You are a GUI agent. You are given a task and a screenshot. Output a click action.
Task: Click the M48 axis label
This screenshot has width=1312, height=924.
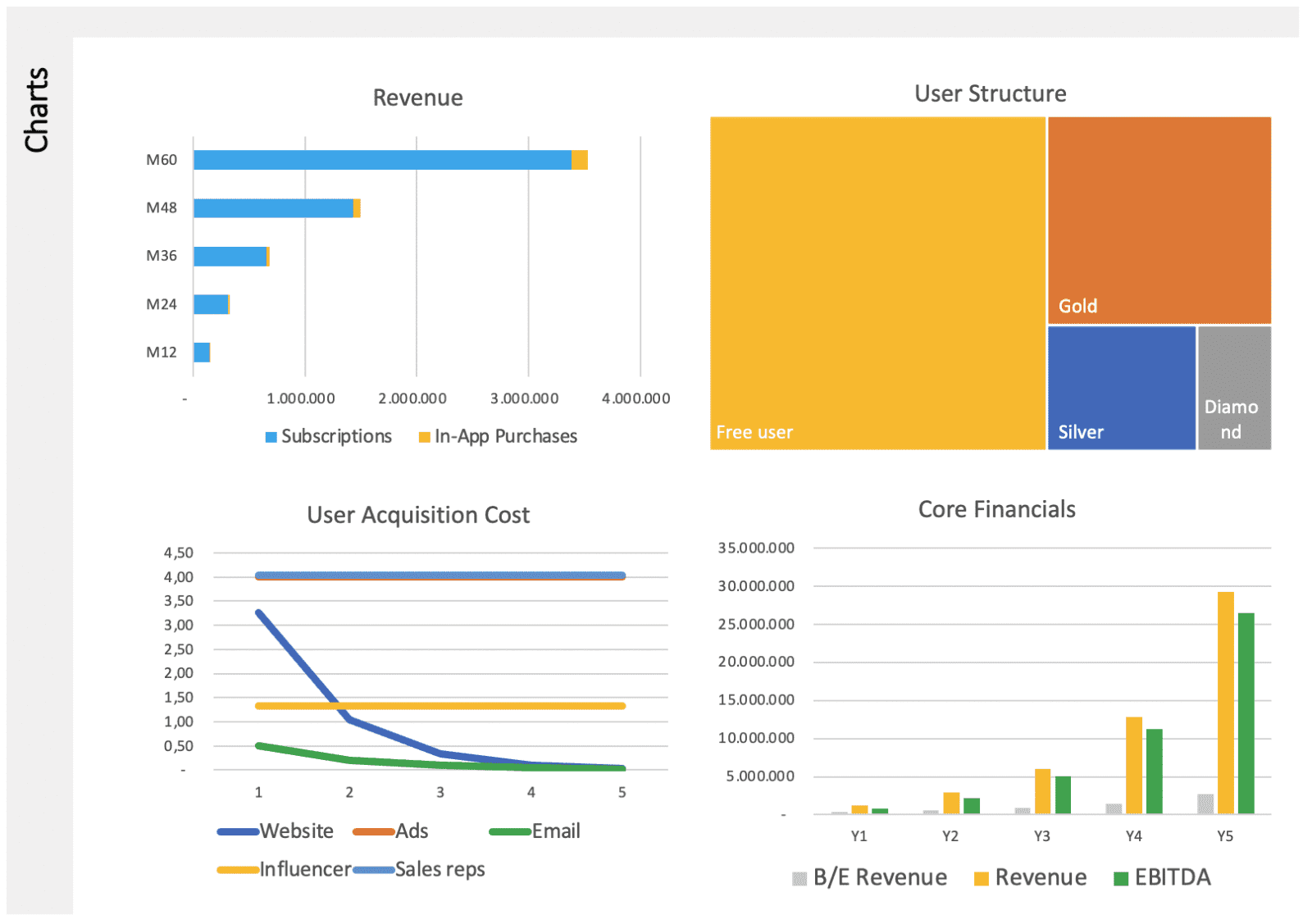162,207
